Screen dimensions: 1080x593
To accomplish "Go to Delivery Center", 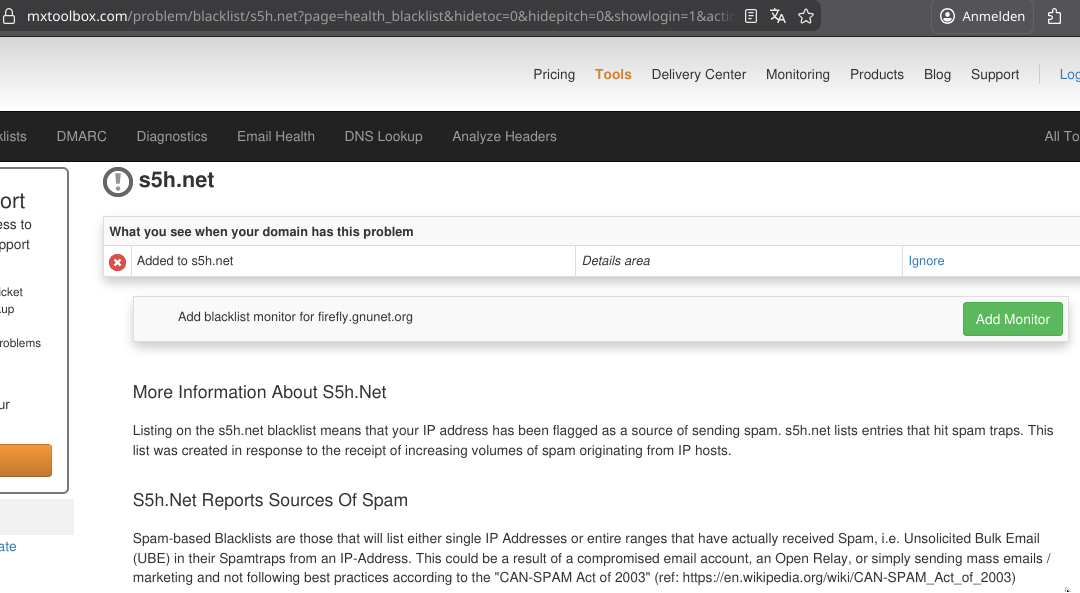I will [x=699, y=74].
